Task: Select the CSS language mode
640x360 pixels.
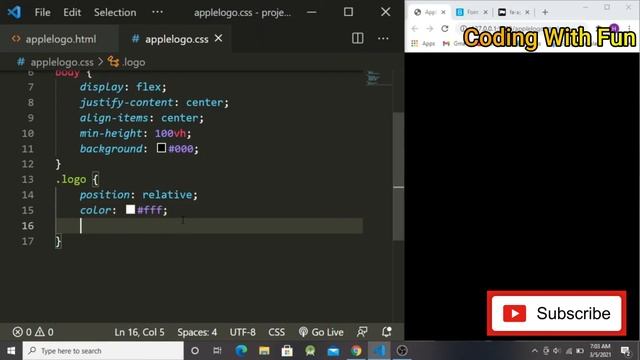Action: click(276, 332)
